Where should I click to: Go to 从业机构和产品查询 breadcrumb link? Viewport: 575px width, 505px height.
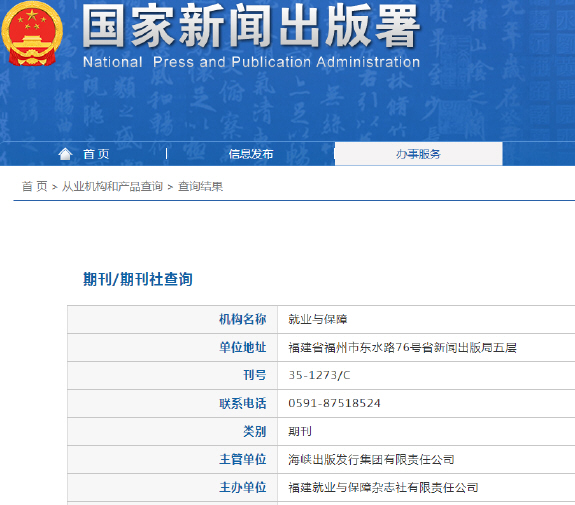pos(112,186)
